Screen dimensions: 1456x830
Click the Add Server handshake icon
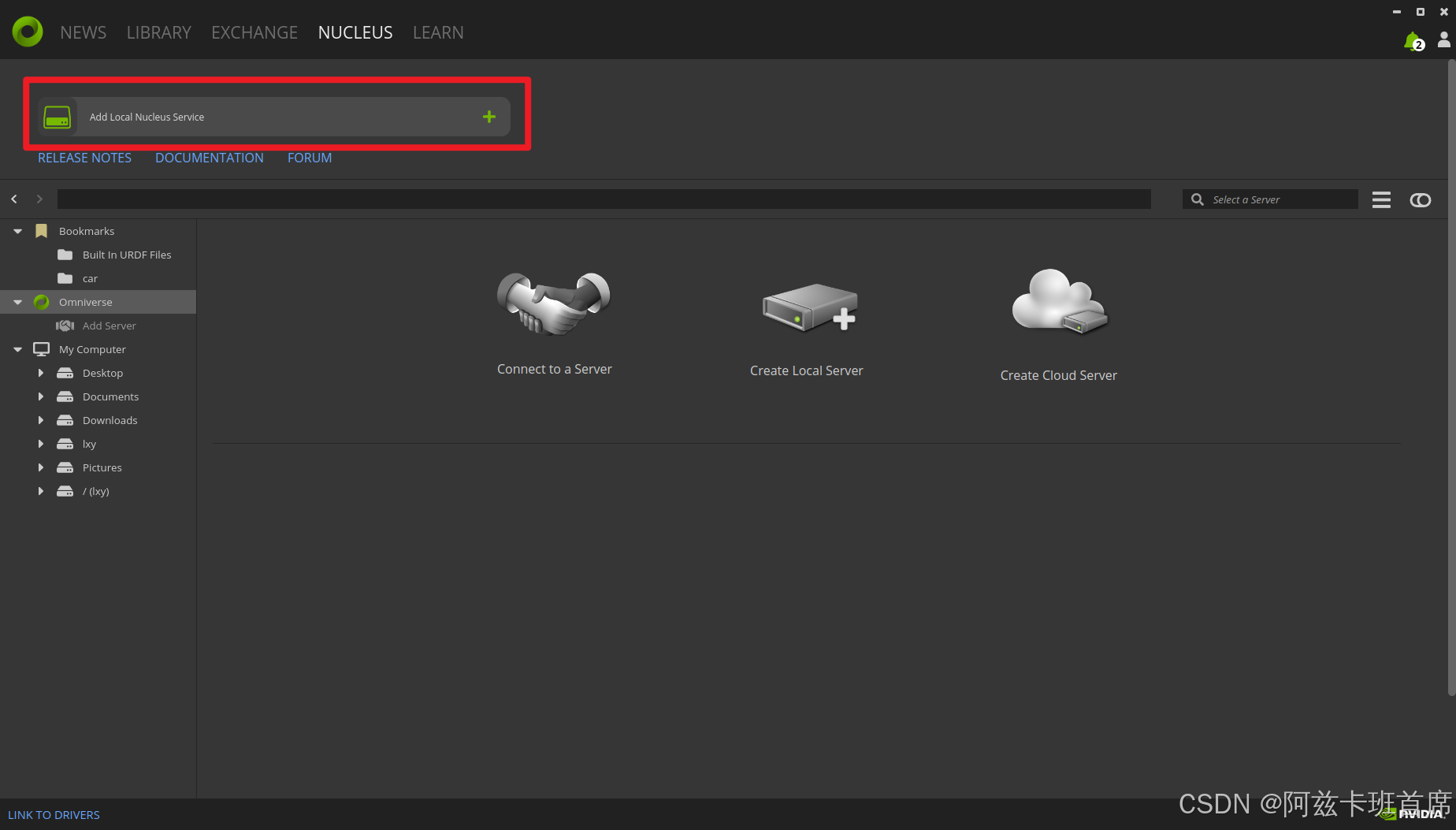(65, 326)
